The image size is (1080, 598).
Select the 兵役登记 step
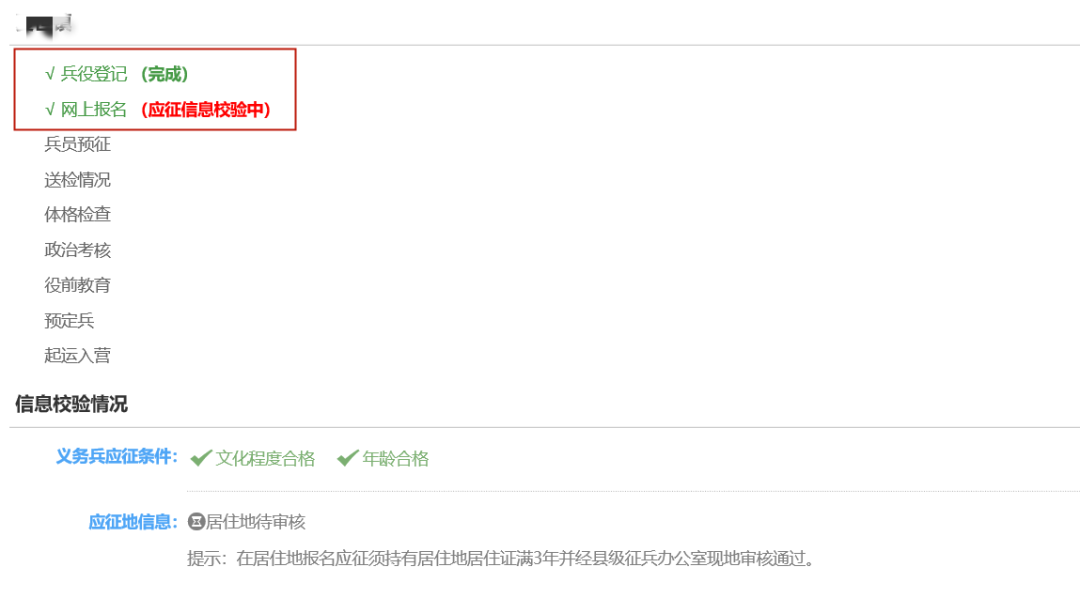pyautogui.click(x=86, y=74)
